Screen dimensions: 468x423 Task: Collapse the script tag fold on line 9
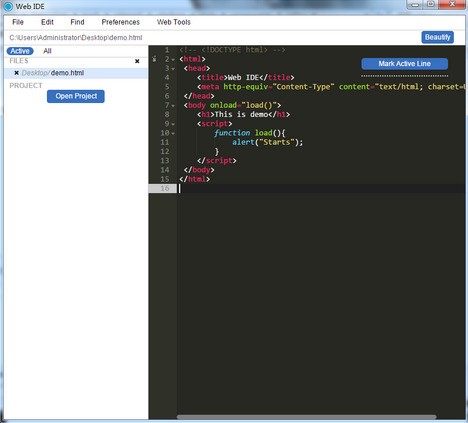[173, 124]
